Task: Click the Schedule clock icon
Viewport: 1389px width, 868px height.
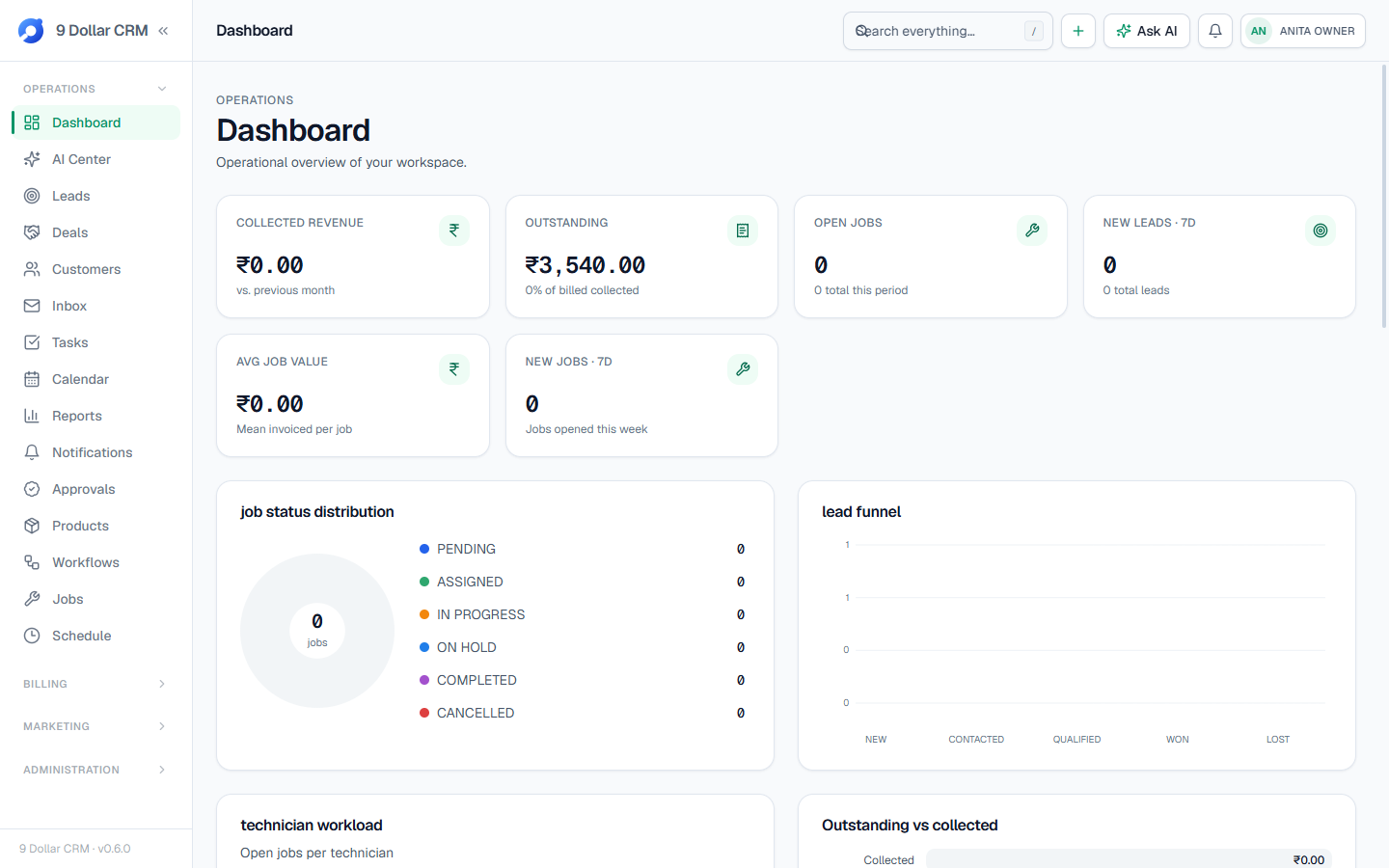Action: click(32, 636)
